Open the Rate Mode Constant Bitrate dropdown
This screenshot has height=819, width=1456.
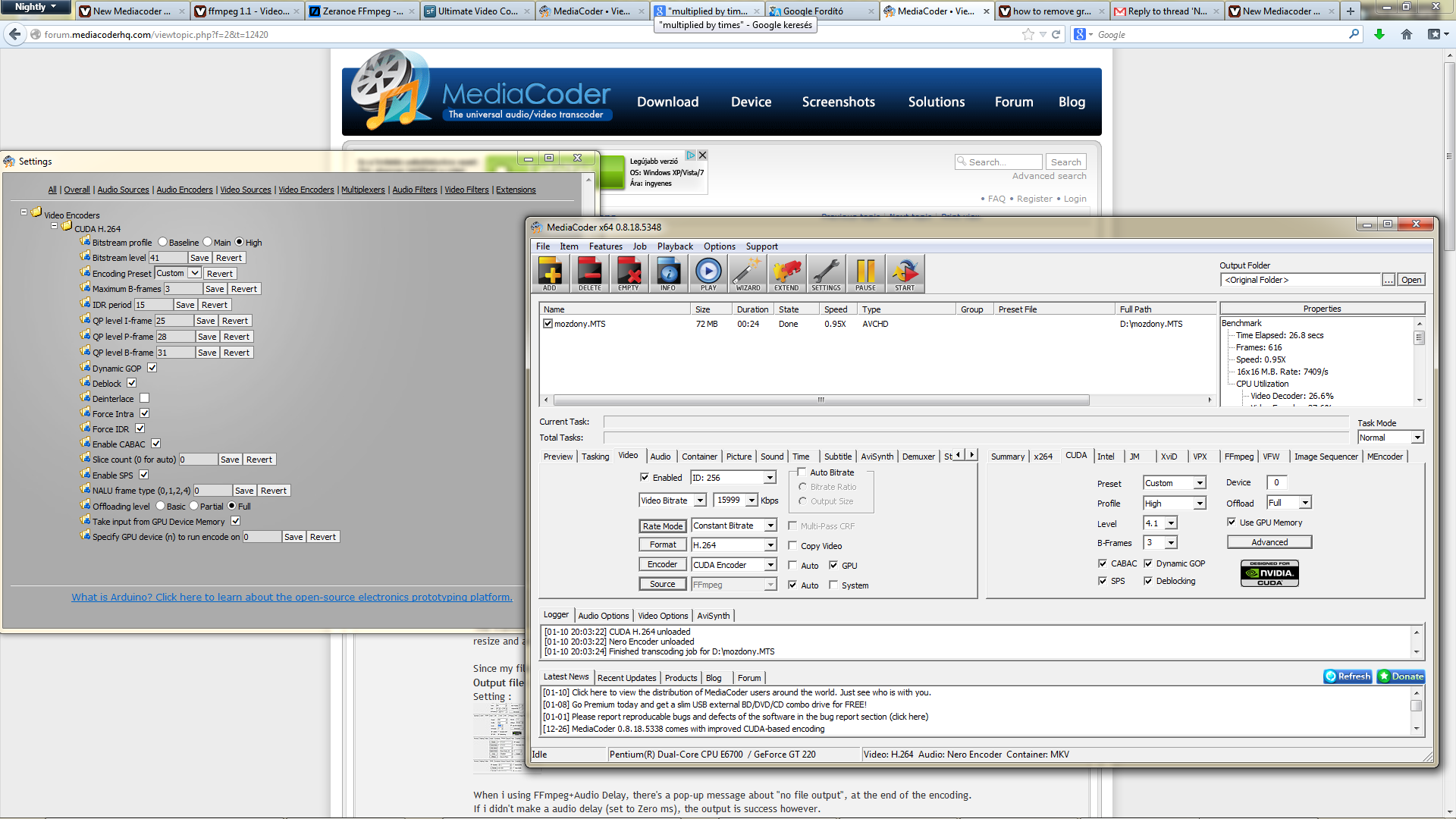coord(770,526)
